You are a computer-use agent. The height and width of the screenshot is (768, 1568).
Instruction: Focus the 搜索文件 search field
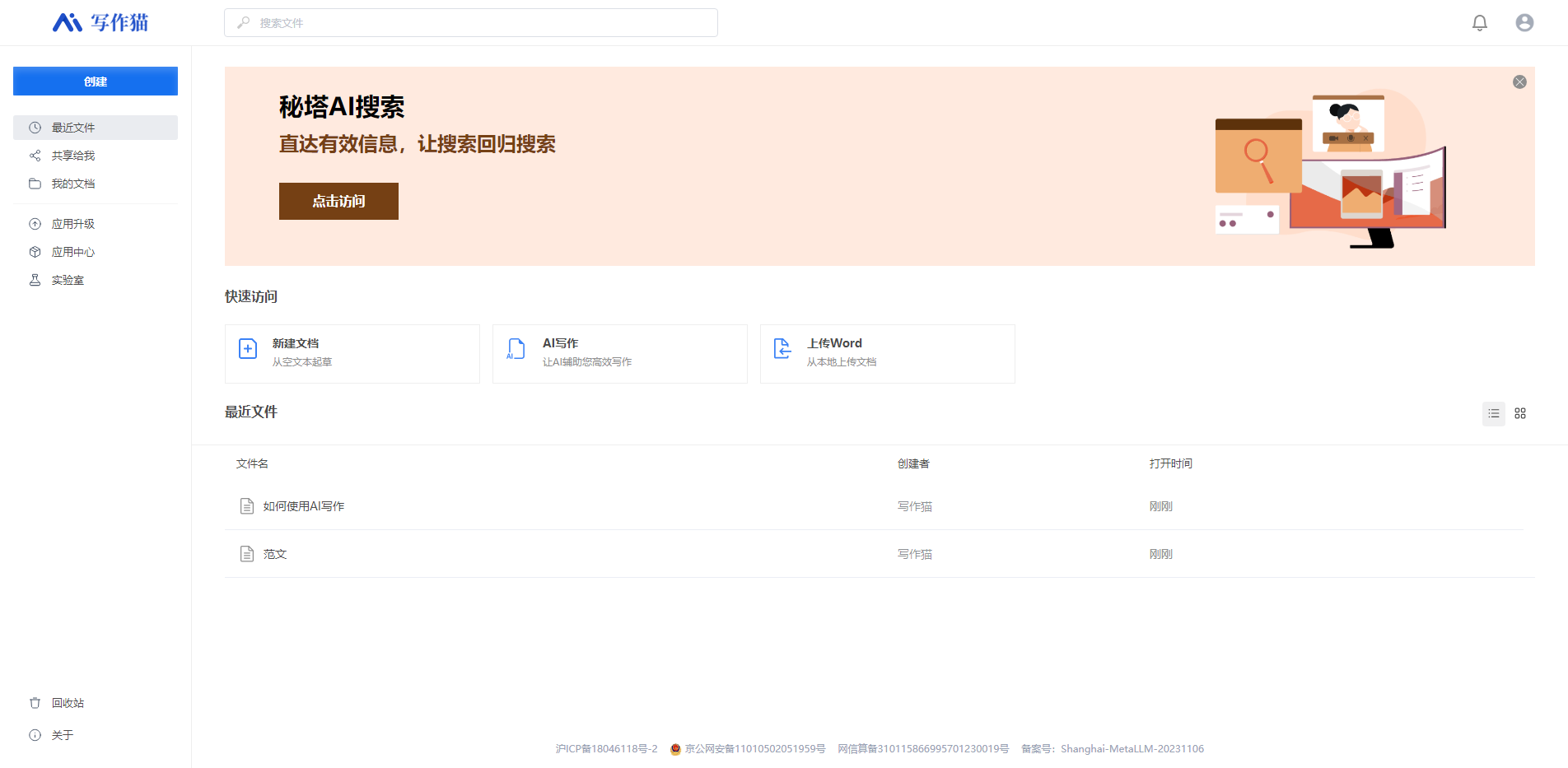(x=471, y=23)
